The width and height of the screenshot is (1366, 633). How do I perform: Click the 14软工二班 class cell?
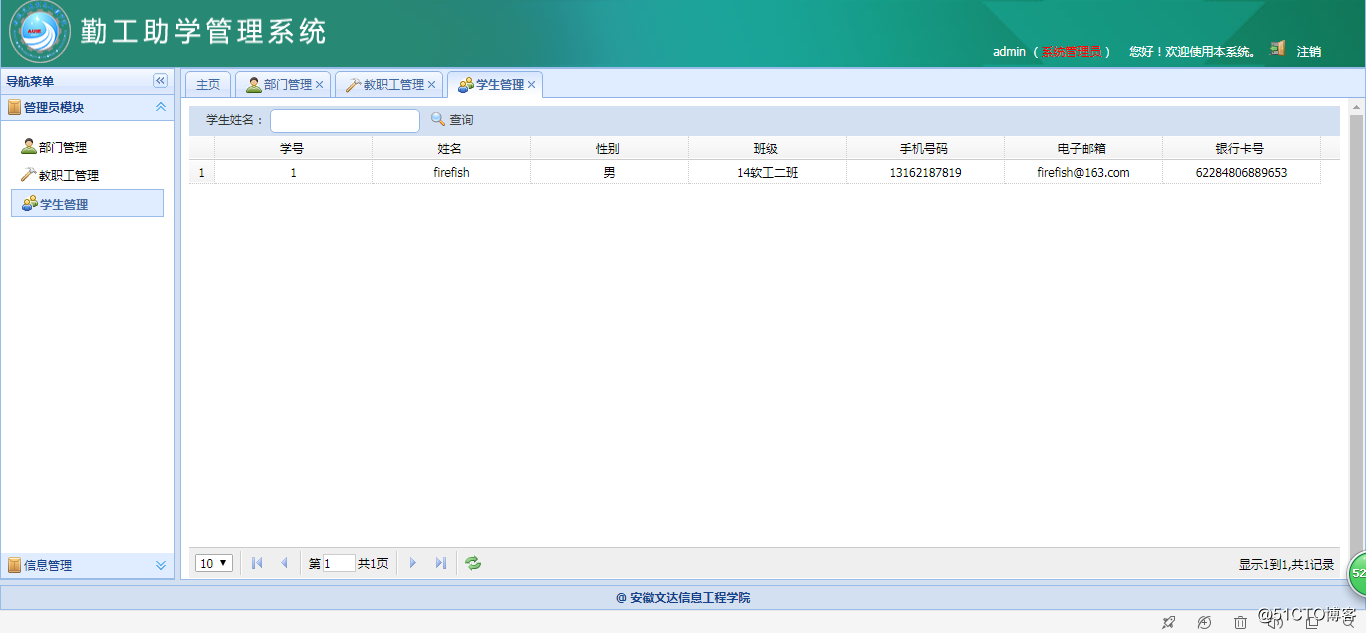pos(767,172)
